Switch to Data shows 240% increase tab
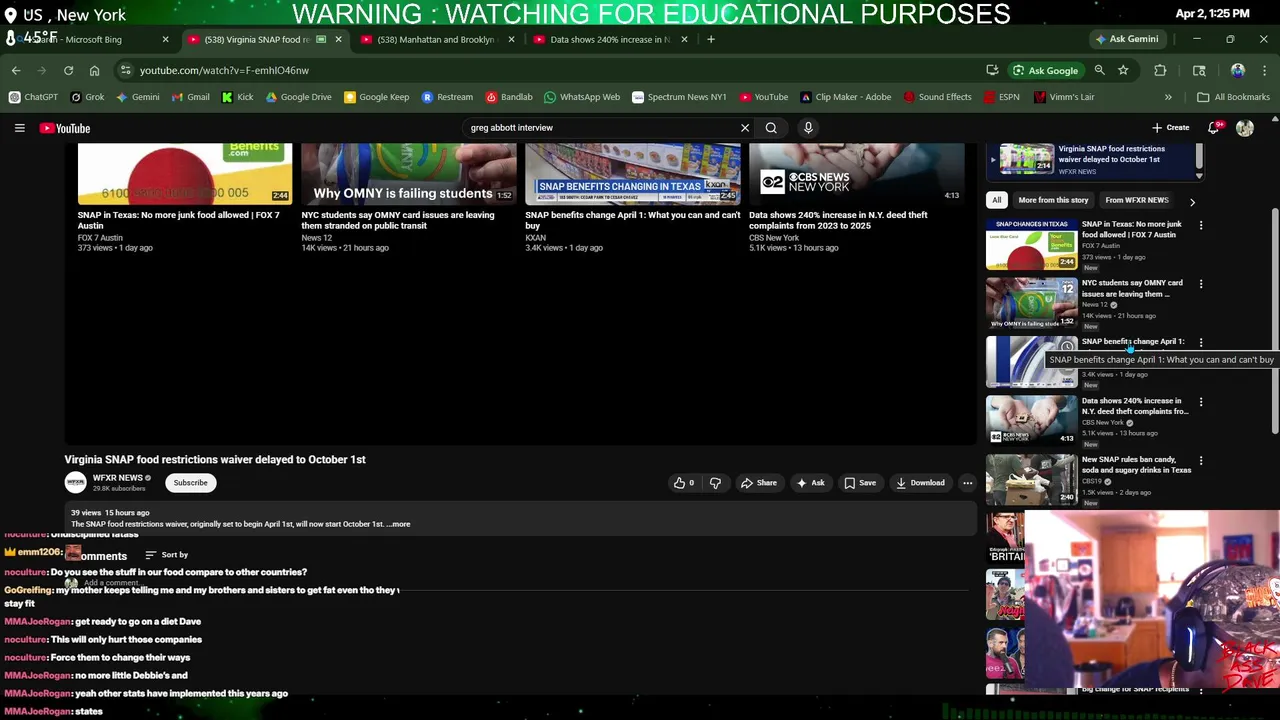The height and width of the screenshot is (720, 1280). pos(608,39)
